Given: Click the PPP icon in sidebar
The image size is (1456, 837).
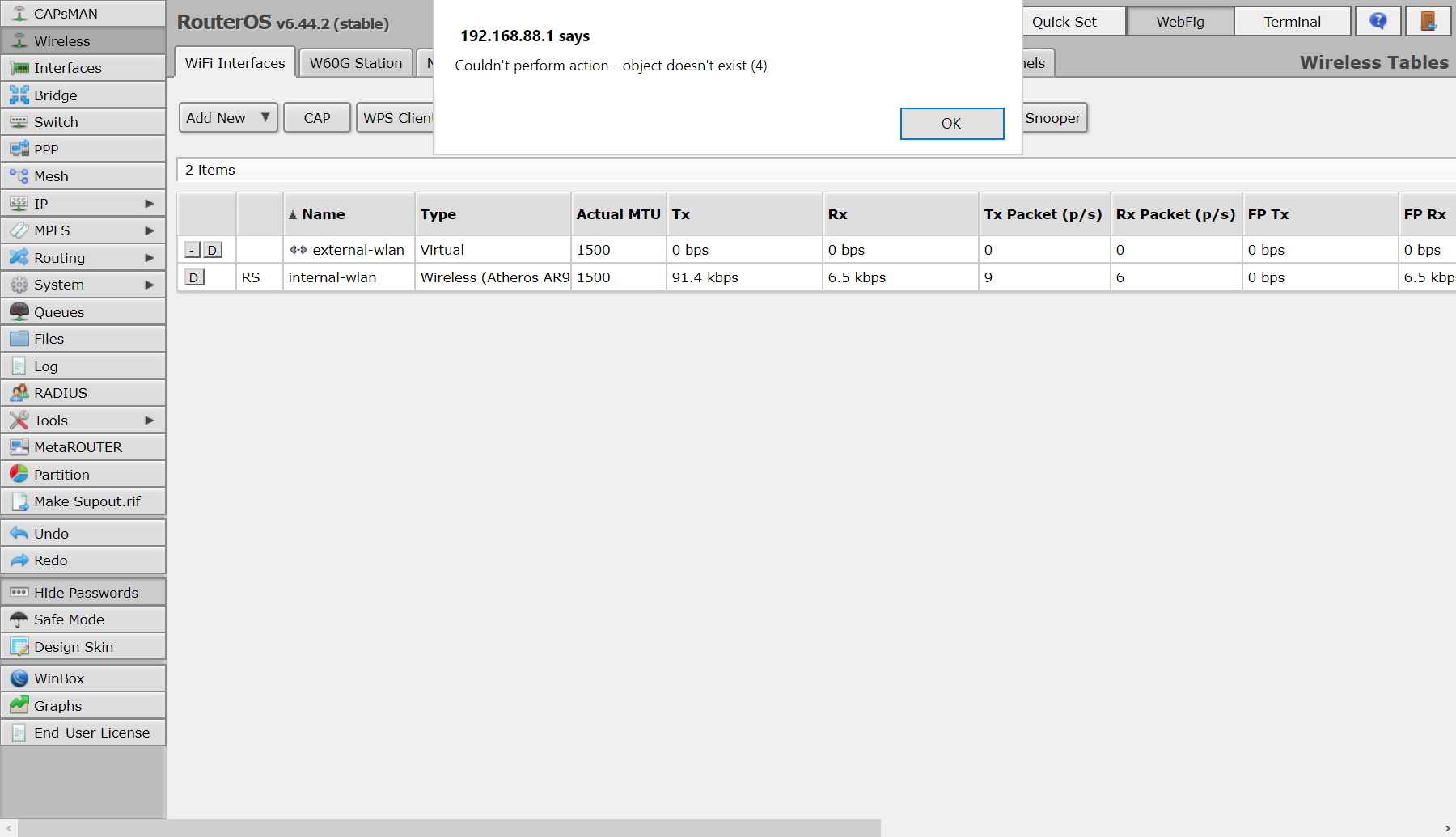Looking at the screenshot, I should coord(19,149).
